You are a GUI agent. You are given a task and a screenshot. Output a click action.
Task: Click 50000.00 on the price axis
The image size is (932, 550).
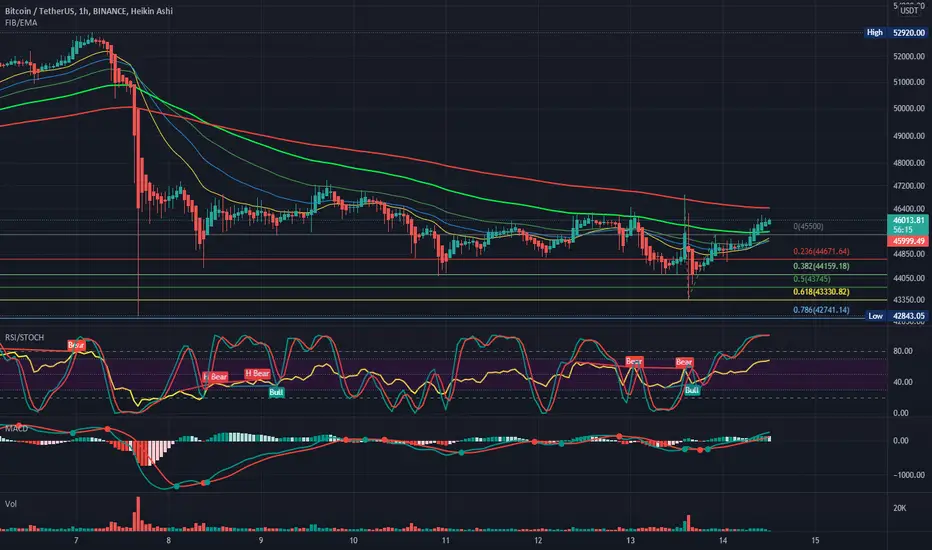tap(909, 108)
